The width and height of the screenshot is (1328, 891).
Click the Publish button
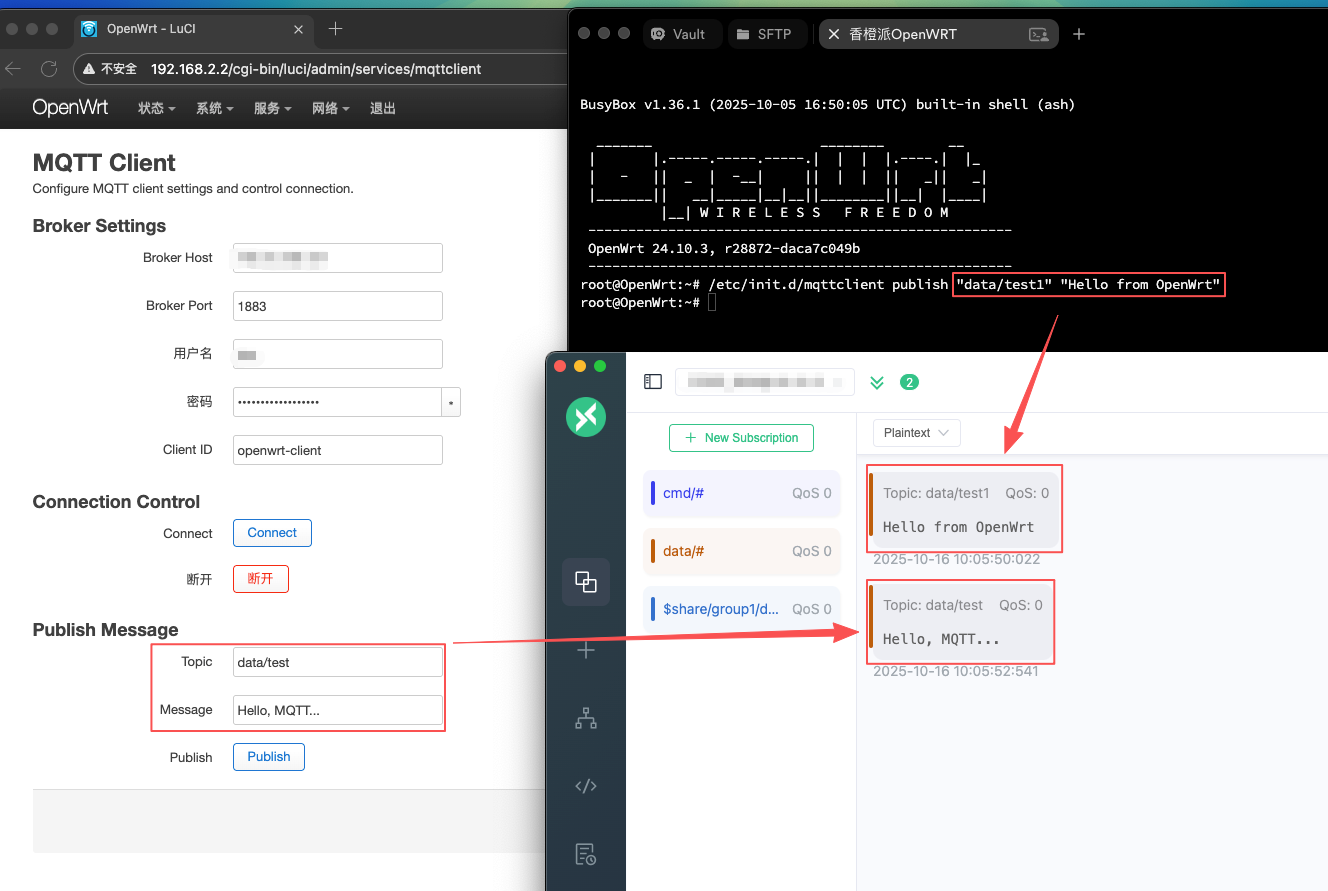pos(268,757)
